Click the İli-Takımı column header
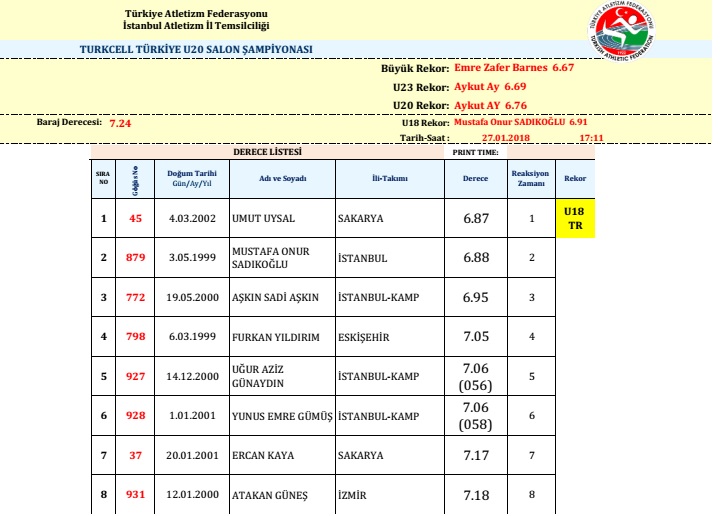Screen dimensions: 722x516 coord(389,178)
